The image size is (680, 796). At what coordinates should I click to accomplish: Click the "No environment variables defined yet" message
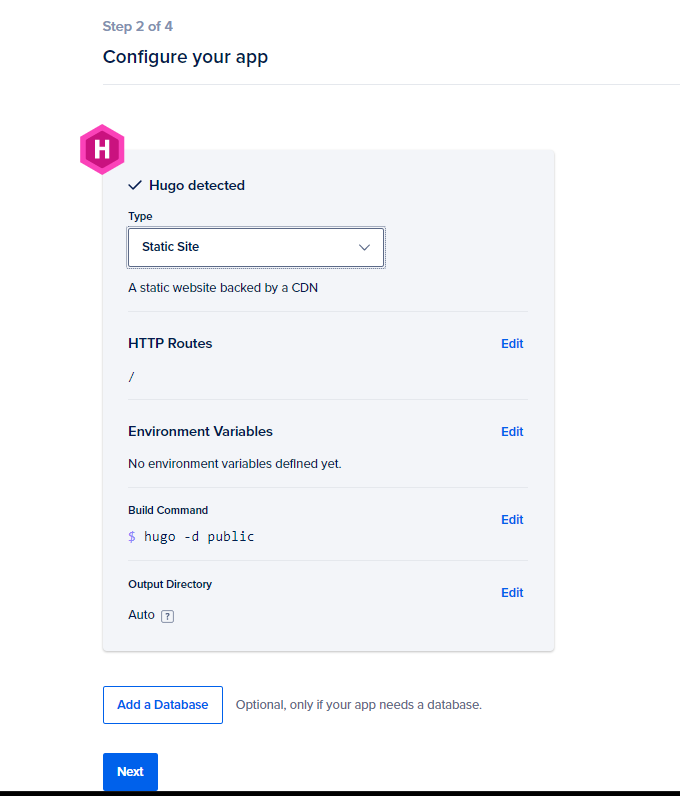pos(235,464)
